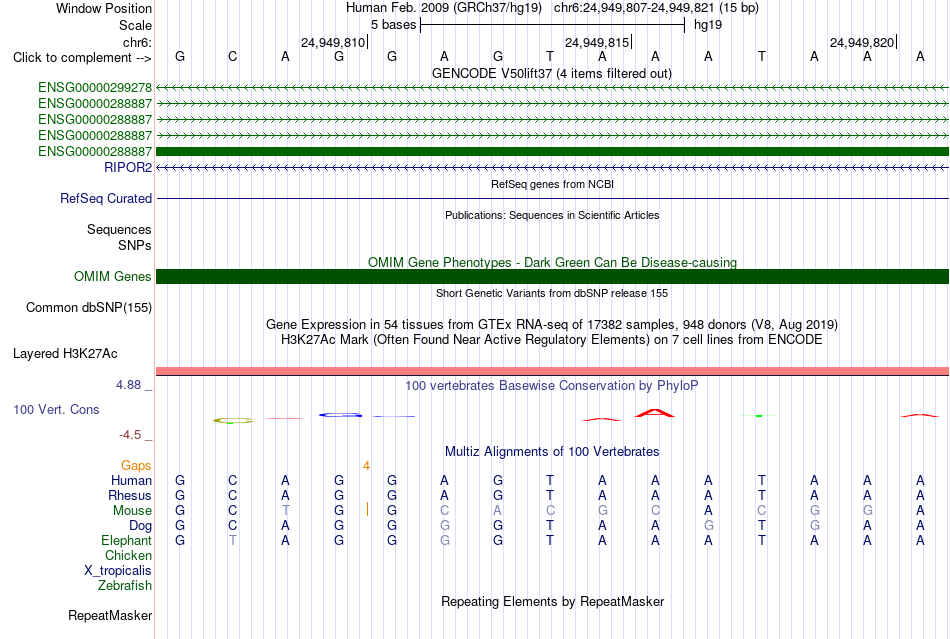The width and height of the screenshot is (950, 639).
Task: Select the Zebrafish species label
Action: (x=125, y=586)
